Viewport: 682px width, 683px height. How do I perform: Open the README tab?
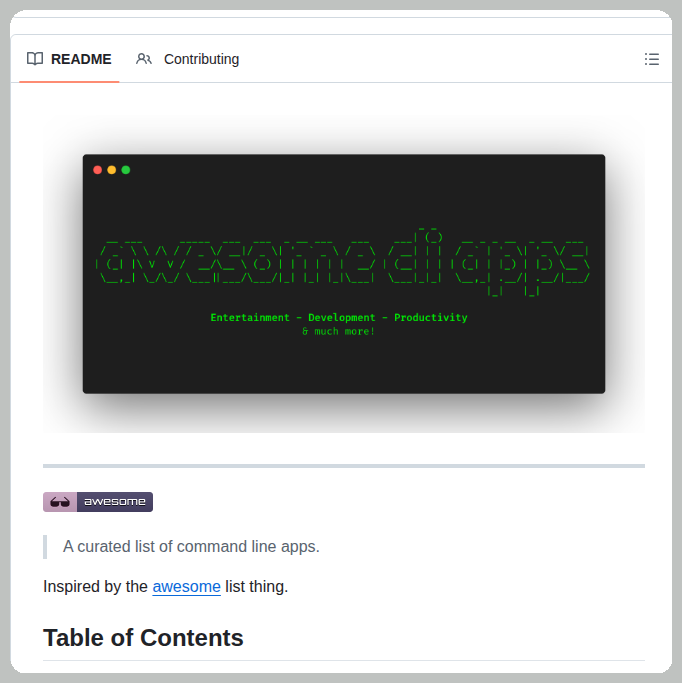click(69, 59)
